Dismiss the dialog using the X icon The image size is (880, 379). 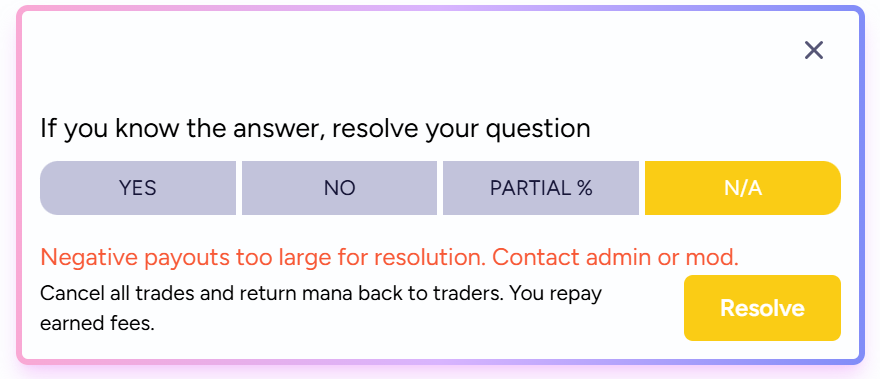(x=813, y=51)
